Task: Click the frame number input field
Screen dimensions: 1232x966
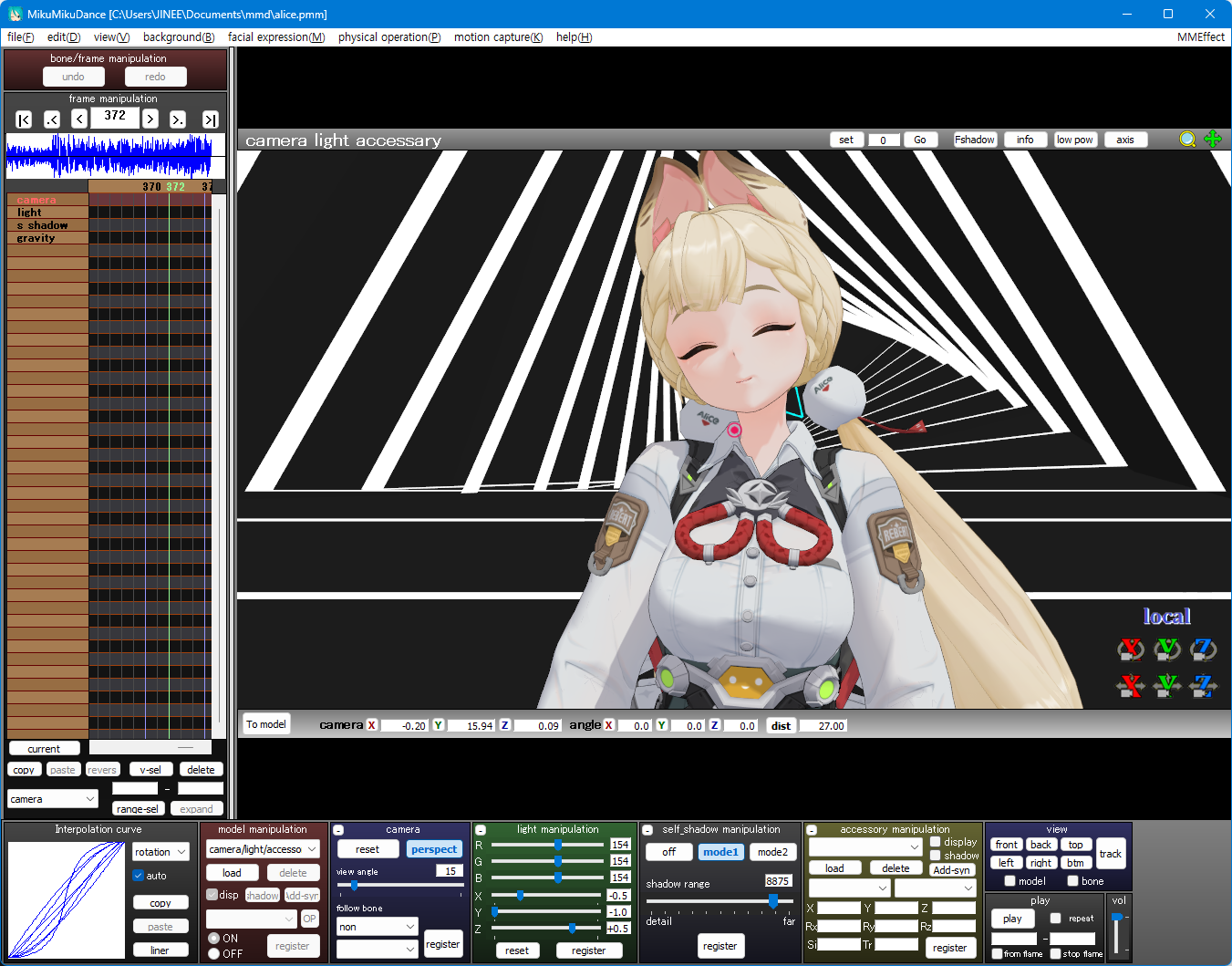Action: [x=115, y=117]
